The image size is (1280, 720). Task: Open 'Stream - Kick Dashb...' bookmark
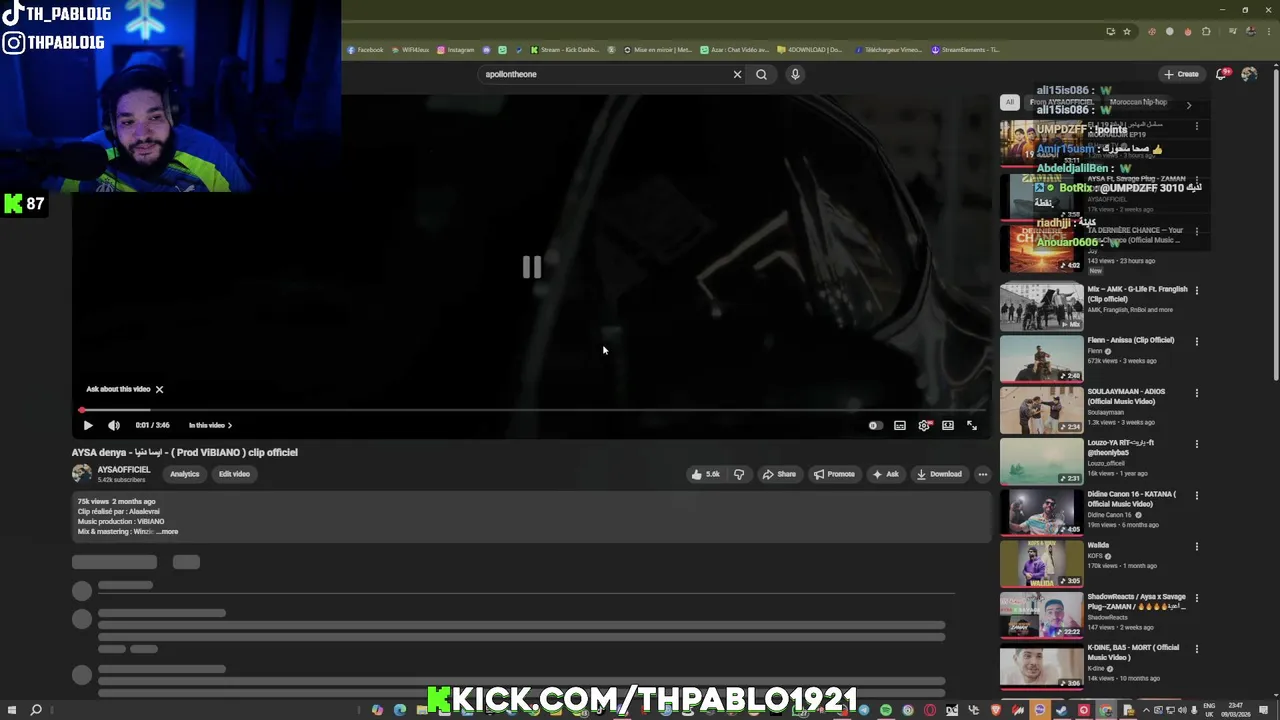coord(565,50)
